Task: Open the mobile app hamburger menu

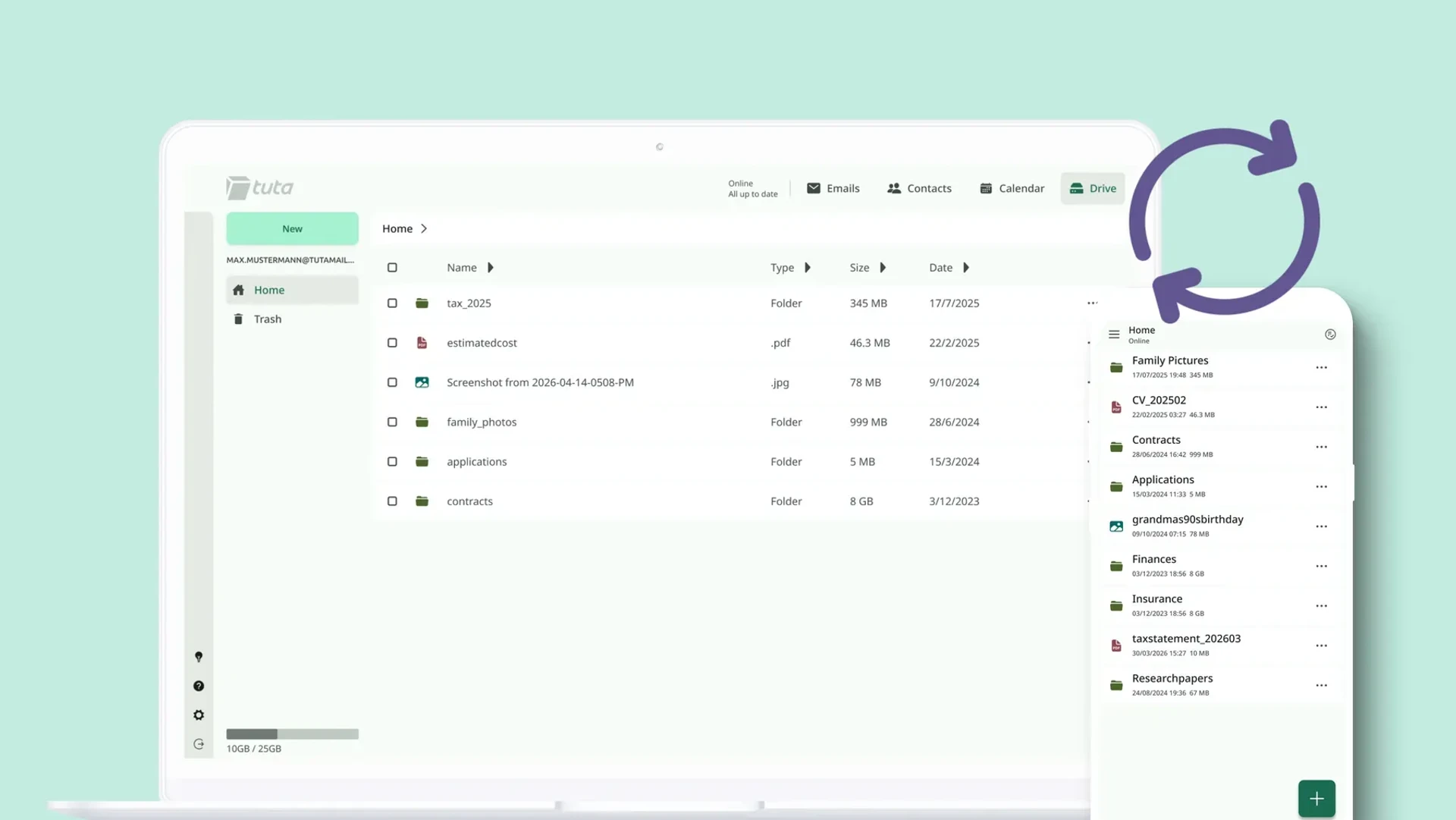Action: click(1112, 334)
